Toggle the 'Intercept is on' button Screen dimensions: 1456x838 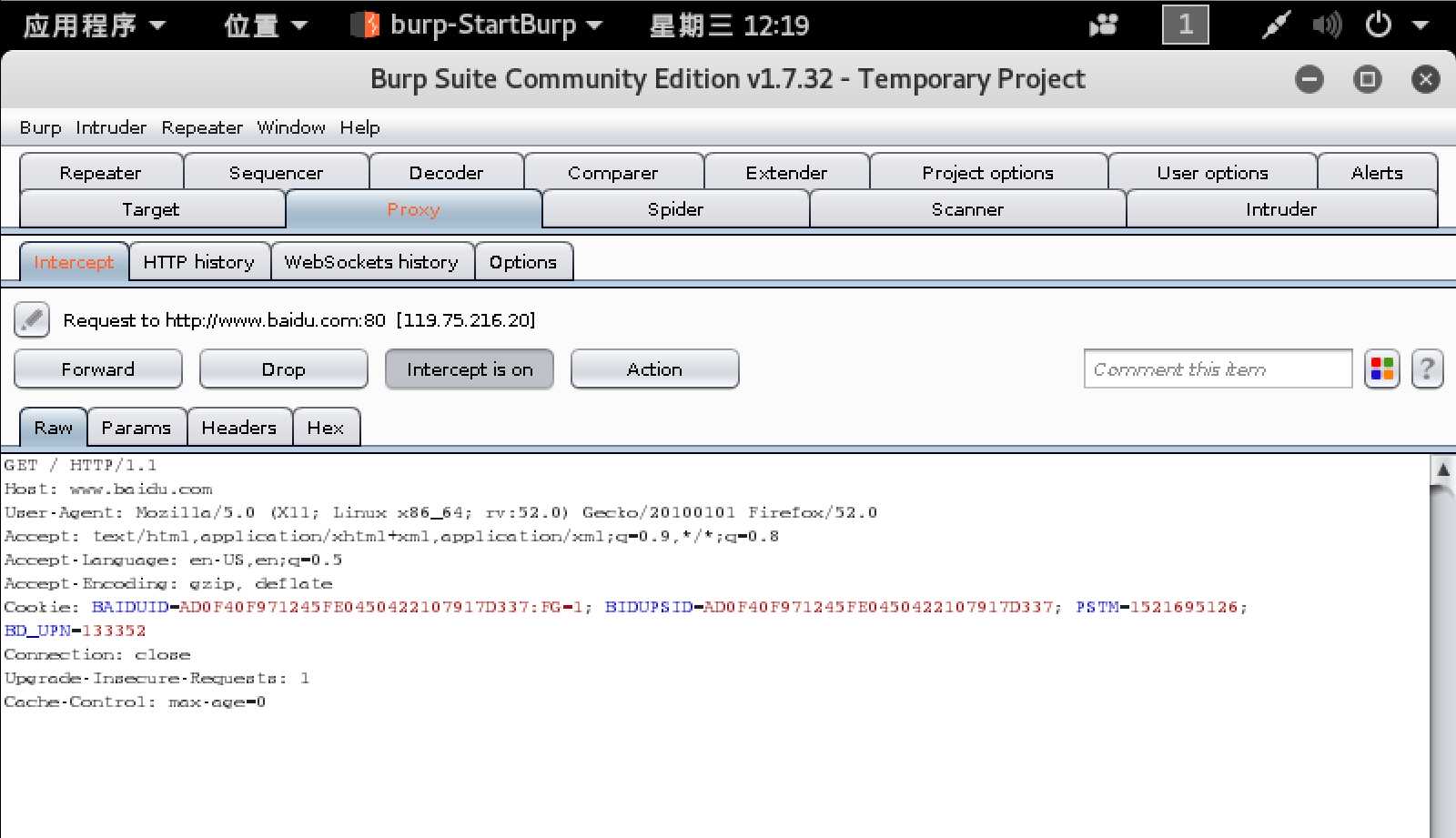click(470, 369)
